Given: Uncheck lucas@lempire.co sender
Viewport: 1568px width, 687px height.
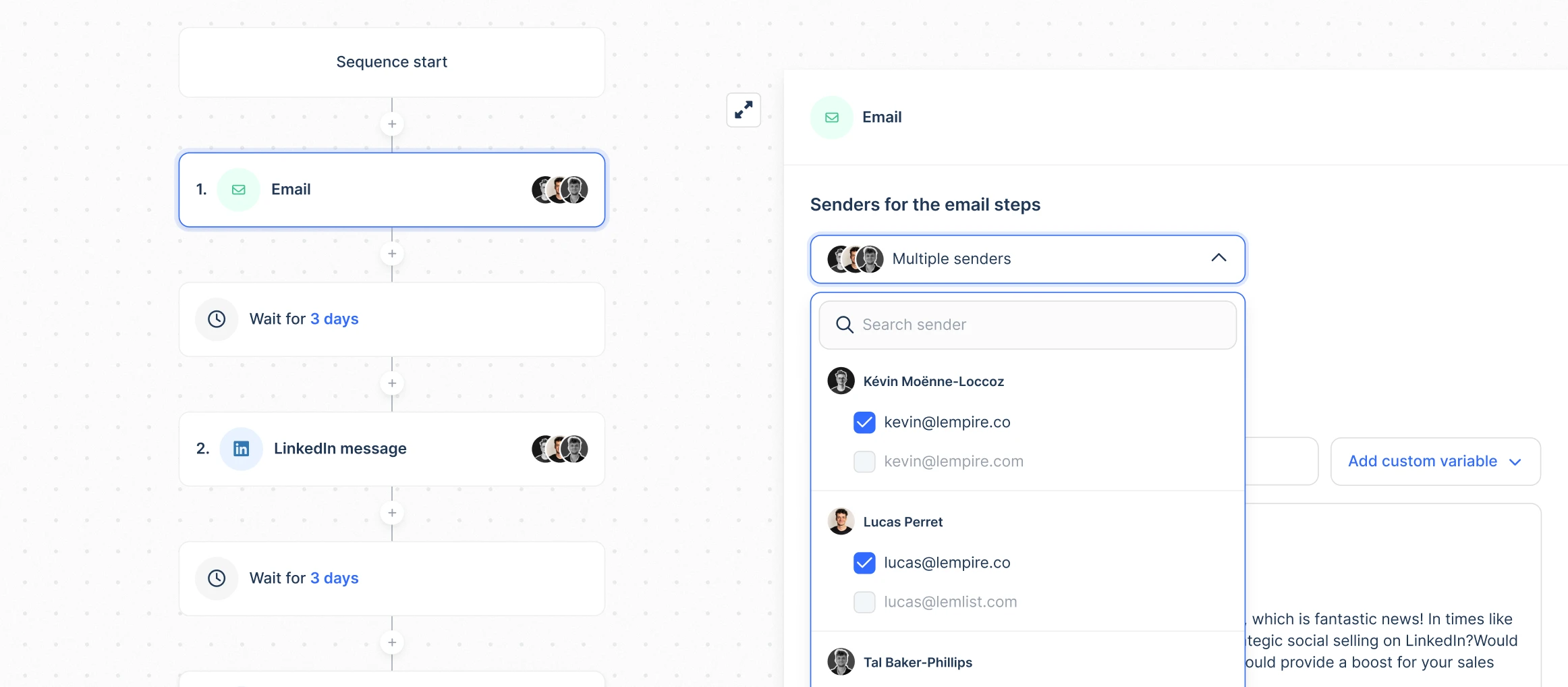Looking at the screenshot, I should [864, 563].
